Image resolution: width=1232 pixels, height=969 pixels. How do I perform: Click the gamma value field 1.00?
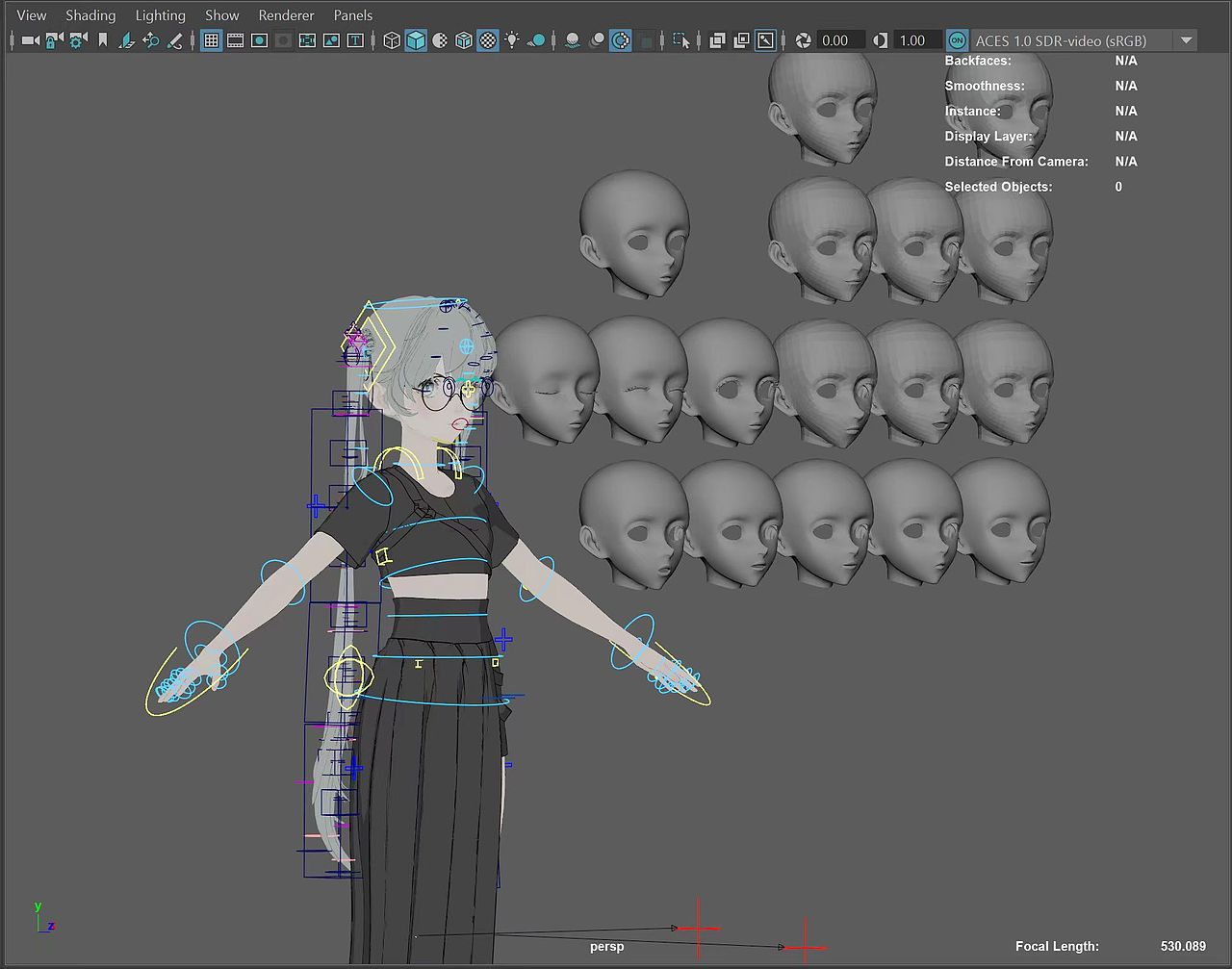click(x=917, y=40)
